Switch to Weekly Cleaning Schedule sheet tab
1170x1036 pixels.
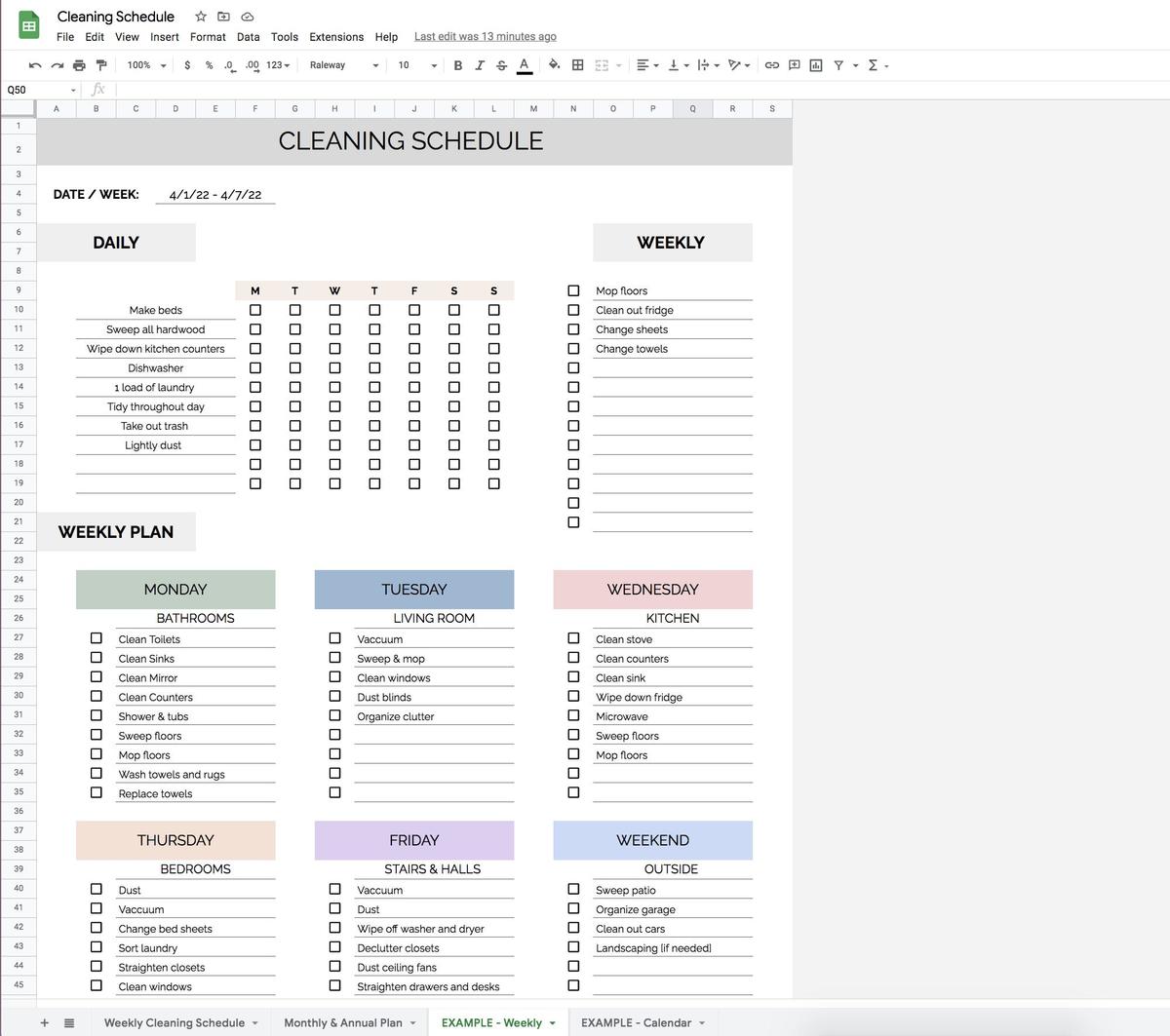[175, 1022]
